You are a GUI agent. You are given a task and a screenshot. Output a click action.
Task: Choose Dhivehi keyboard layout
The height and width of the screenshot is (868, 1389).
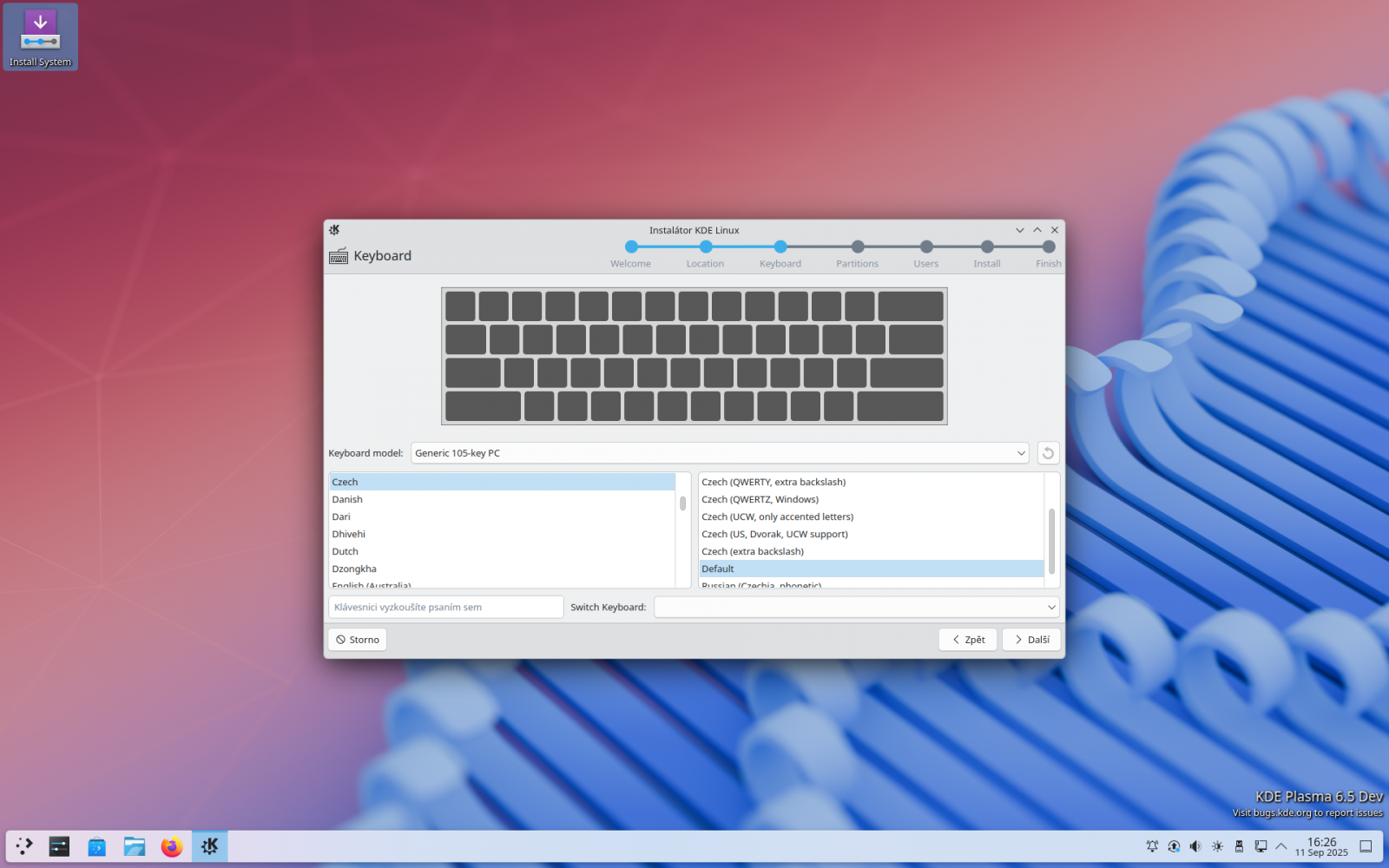[502, 534]
